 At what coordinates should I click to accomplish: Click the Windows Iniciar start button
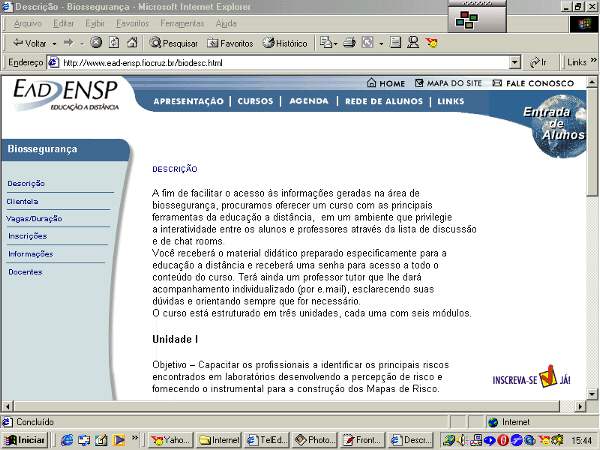(x=27, y=439)
